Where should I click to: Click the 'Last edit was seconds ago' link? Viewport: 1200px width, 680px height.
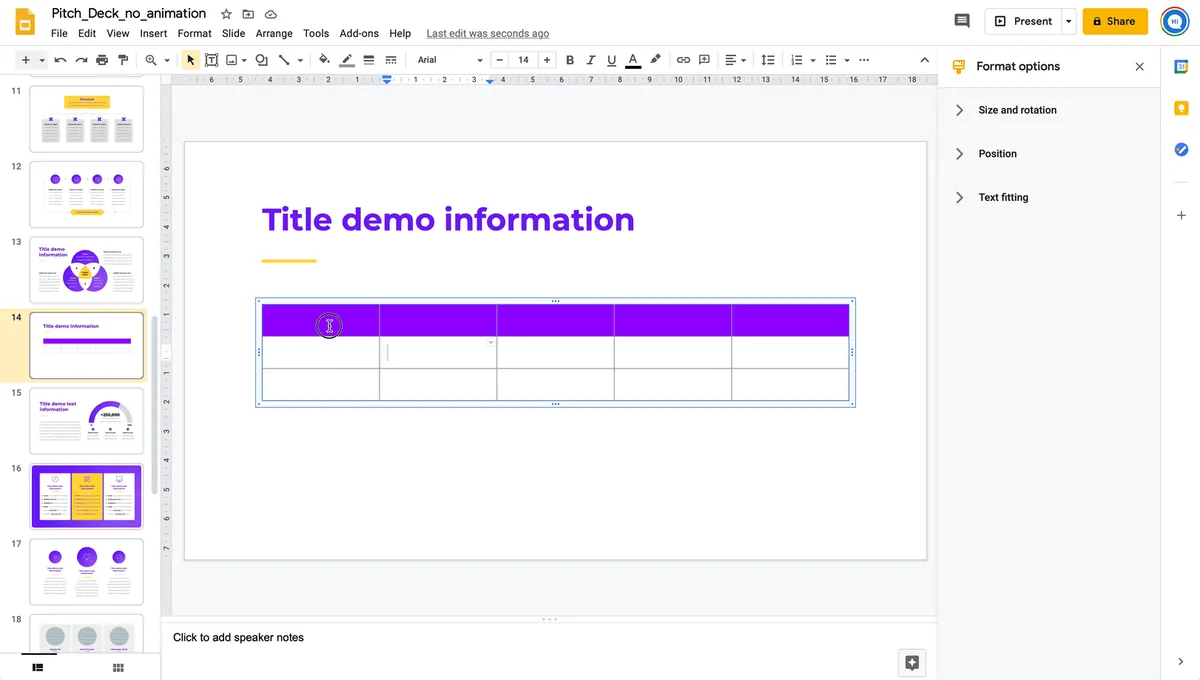tap(487, 33)
